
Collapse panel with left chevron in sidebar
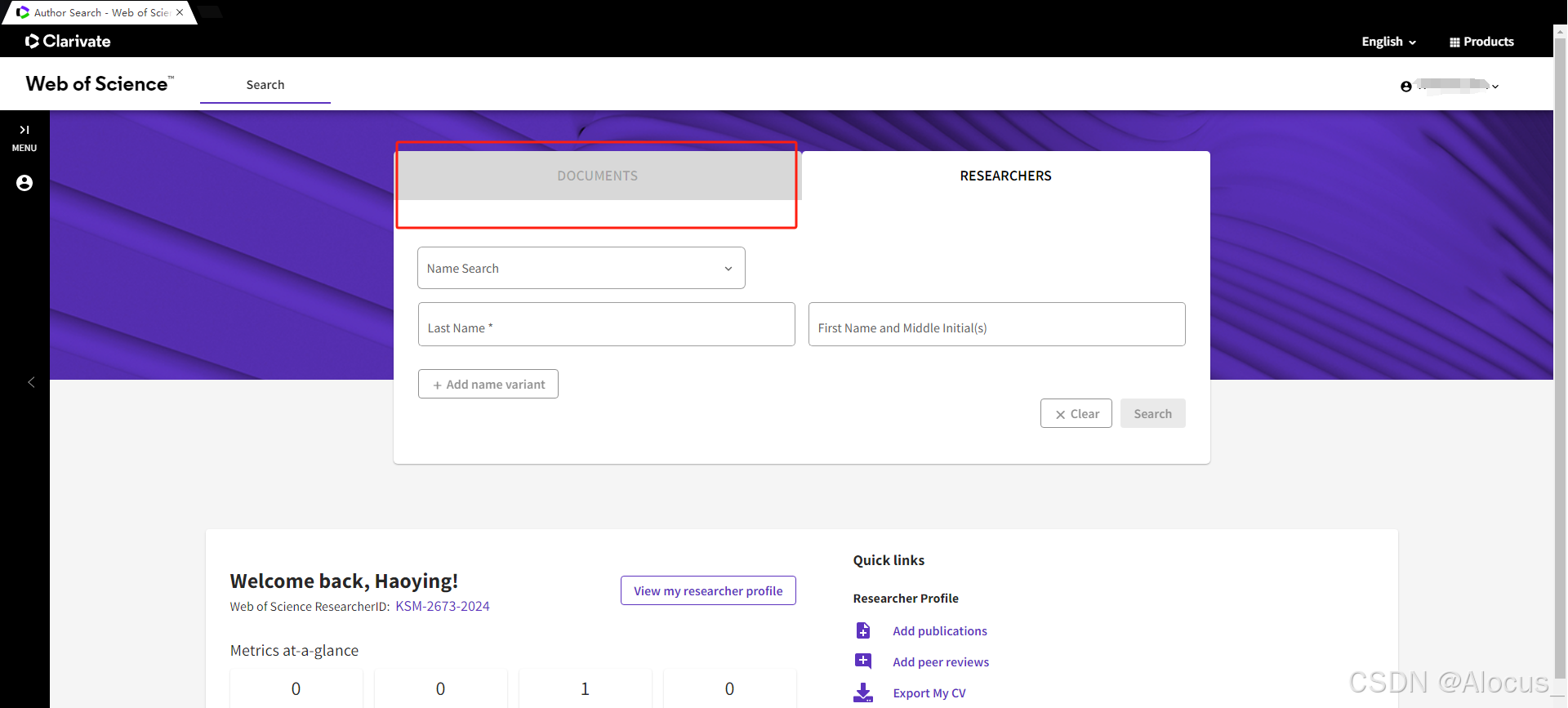[x=31, y=382]
